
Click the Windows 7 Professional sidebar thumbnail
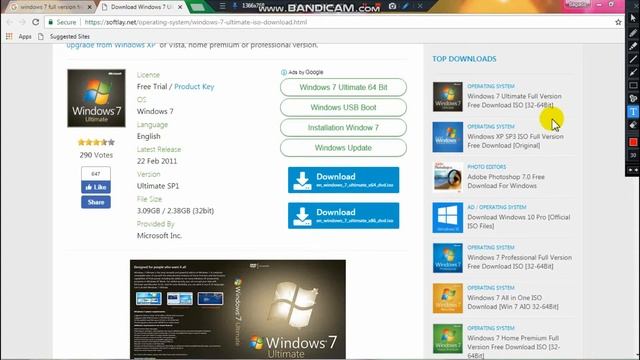click(448, 258)
